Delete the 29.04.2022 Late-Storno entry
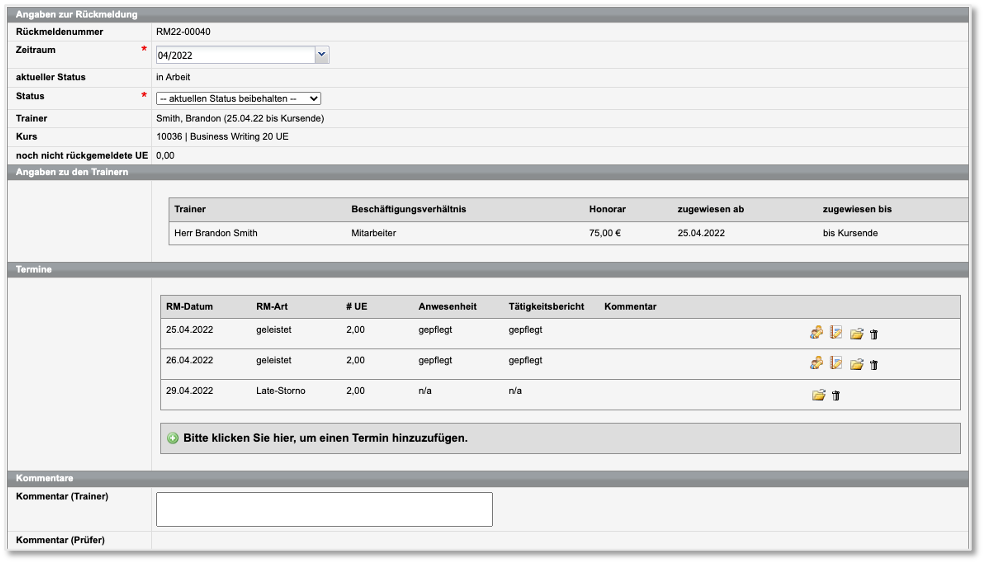 click(836, 396)
